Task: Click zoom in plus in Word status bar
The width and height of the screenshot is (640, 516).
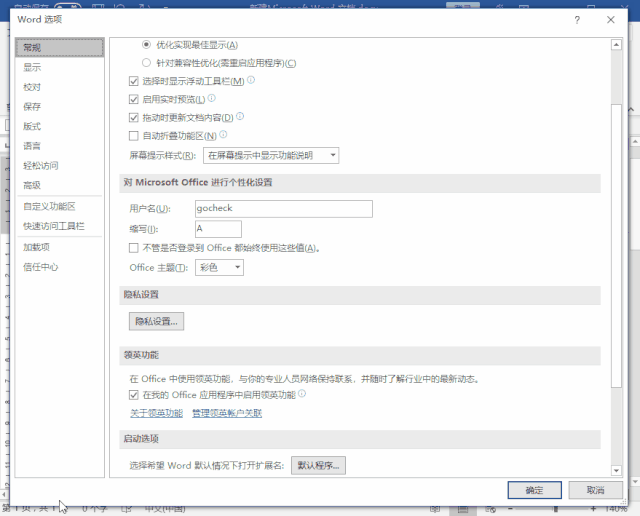Action: (x=593, y=509)
